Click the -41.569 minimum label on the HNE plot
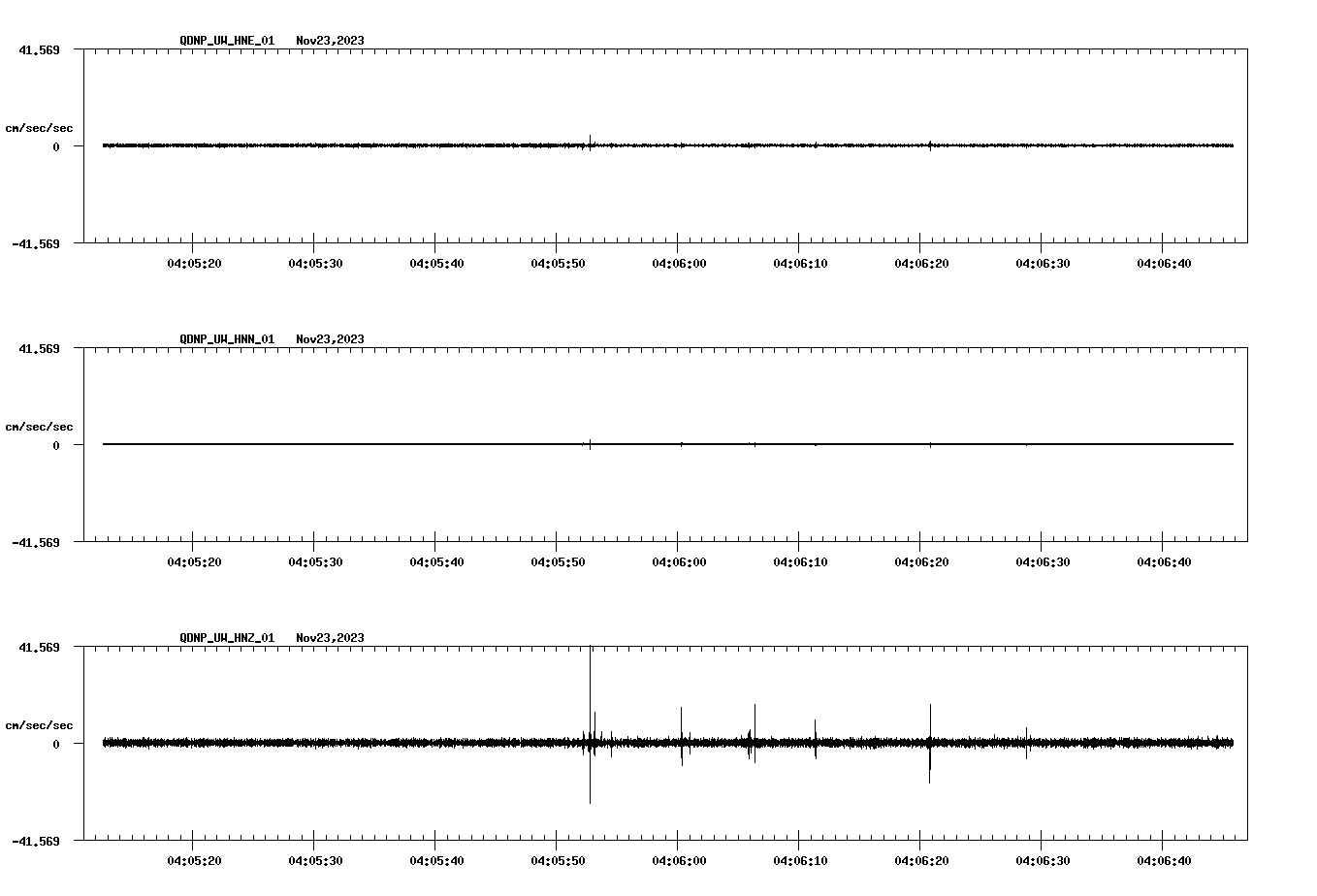 point(36,243)
